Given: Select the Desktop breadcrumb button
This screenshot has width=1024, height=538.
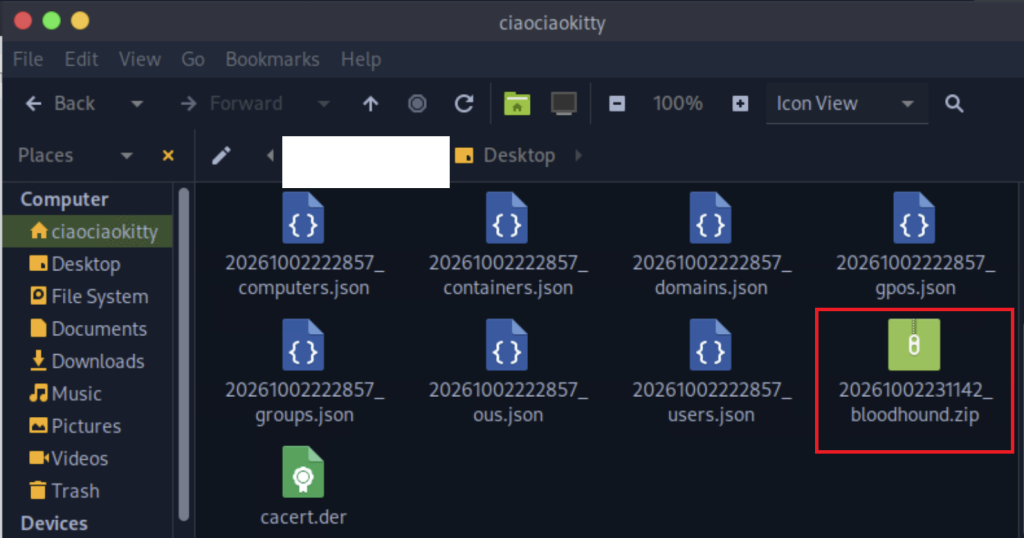Looking at the screenshot, I should point(505,155).
